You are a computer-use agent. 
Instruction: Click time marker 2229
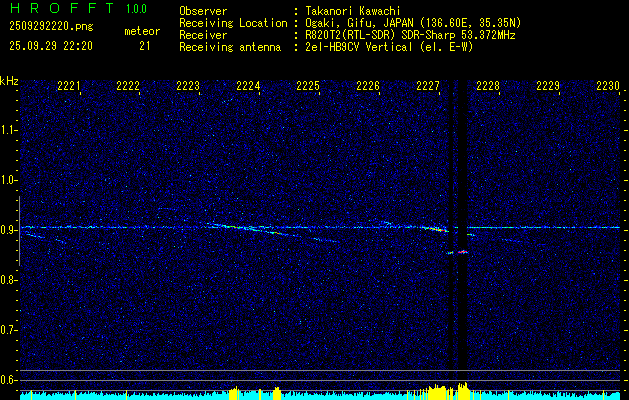548,86
